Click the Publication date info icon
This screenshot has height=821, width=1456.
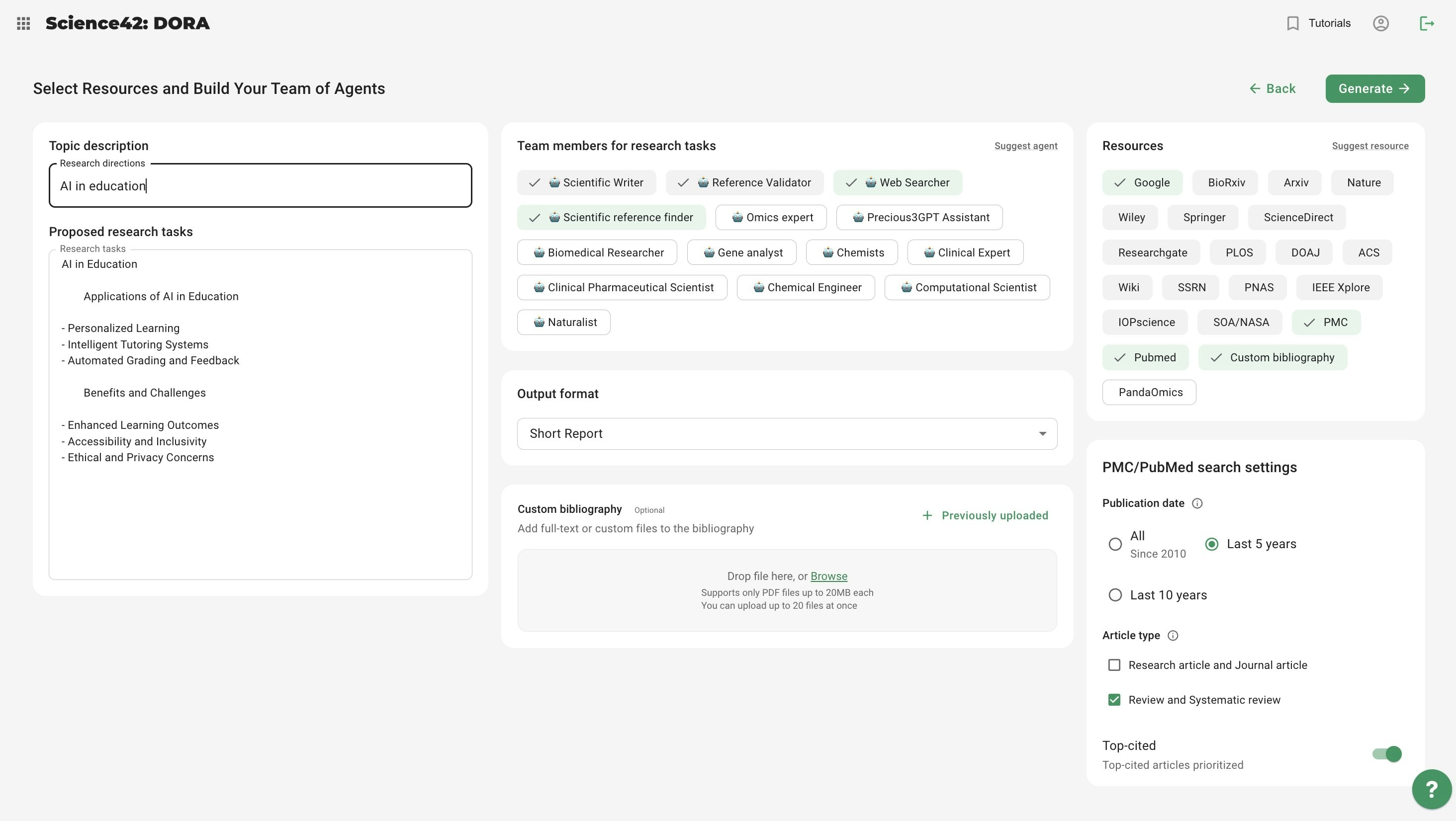(x=1197, y=503)
